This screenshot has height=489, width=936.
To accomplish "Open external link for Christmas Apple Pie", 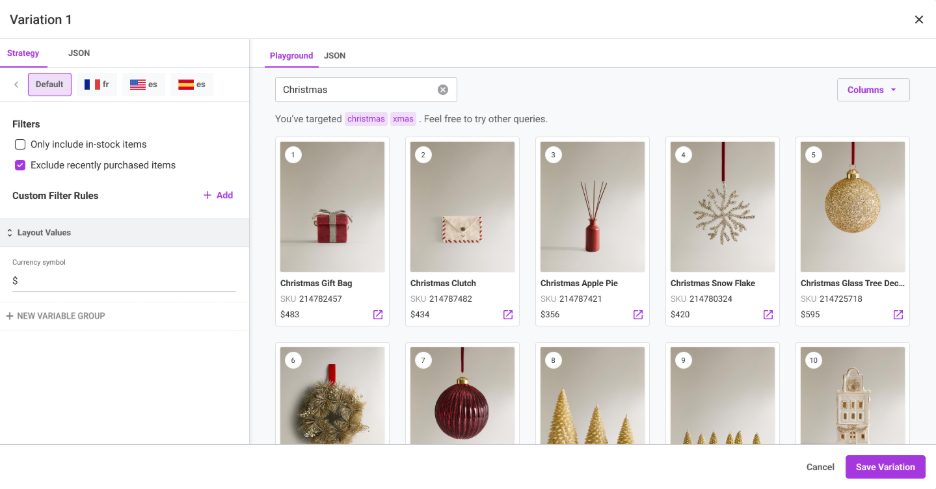I will pos(638,315).
